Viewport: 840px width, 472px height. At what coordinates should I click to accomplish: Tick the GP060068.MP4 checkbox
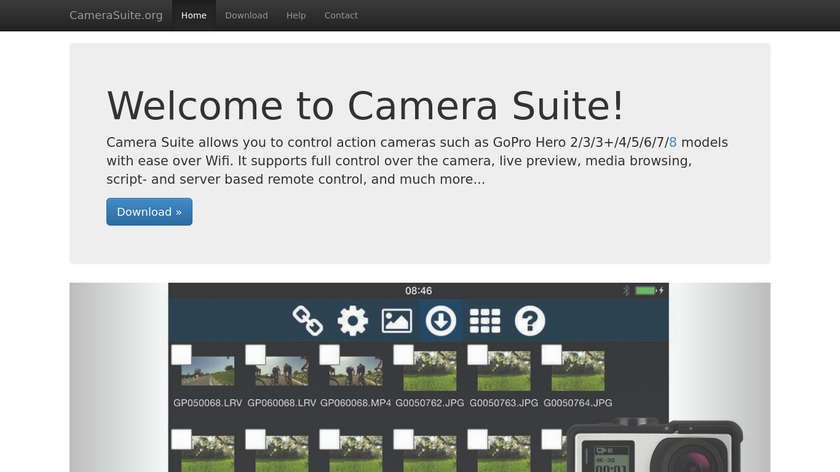pos(329,355)
